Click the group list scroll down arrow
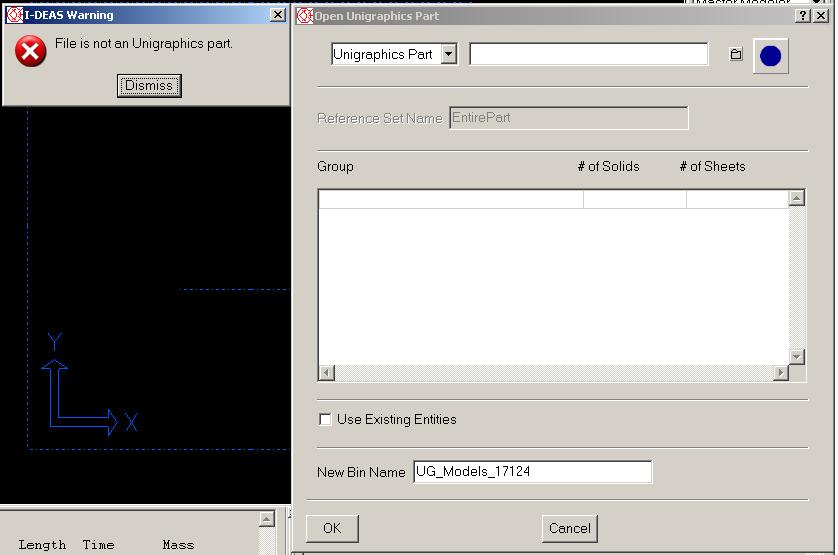838x555 pixels. [x=796, y=357]
